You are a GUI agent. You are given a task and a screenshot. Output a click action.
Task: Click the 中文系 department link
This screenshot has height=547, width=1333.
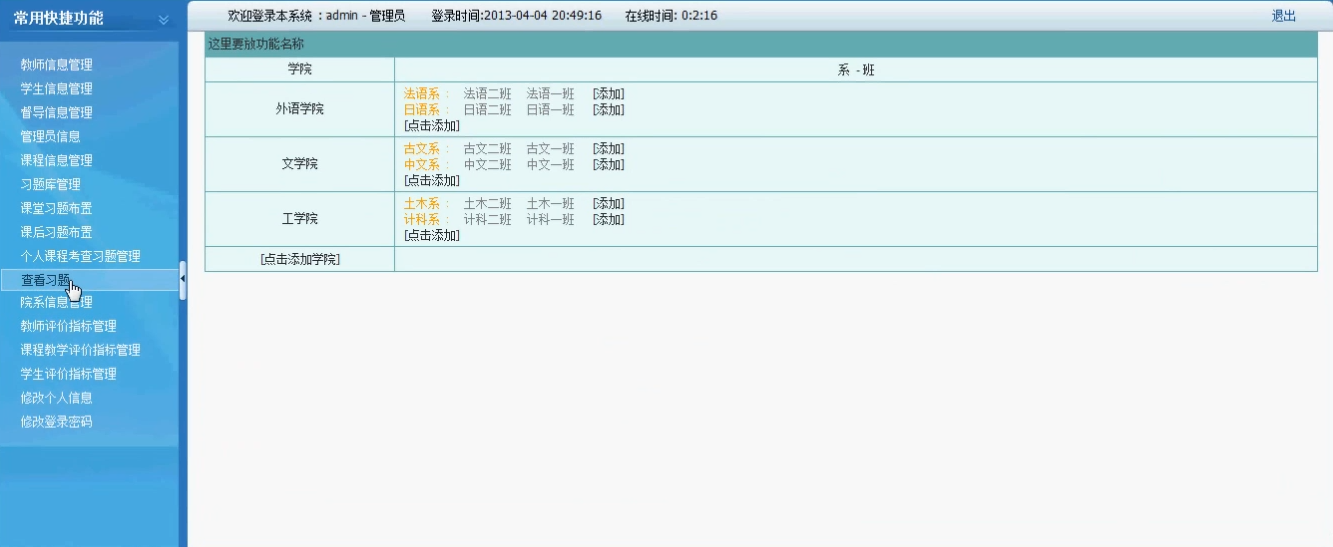tap(422, 165)
